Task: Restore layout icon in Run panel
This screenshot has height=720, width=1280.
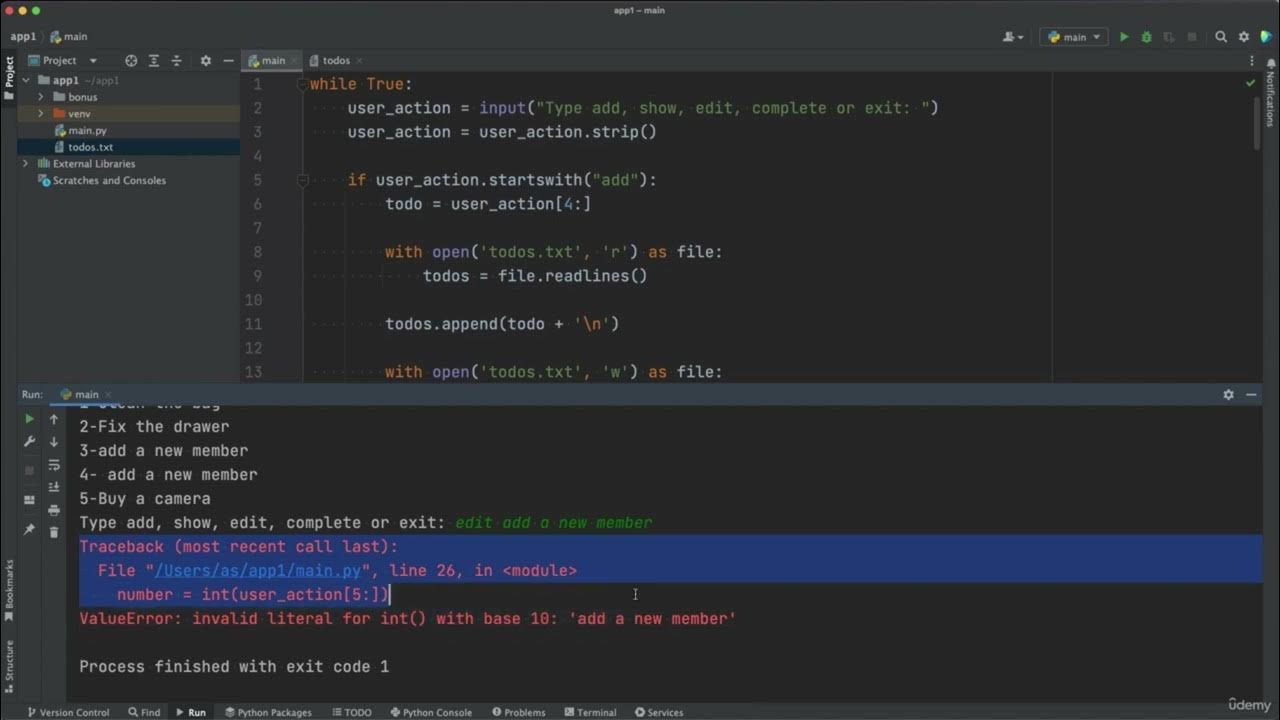Action: point(29,500)
